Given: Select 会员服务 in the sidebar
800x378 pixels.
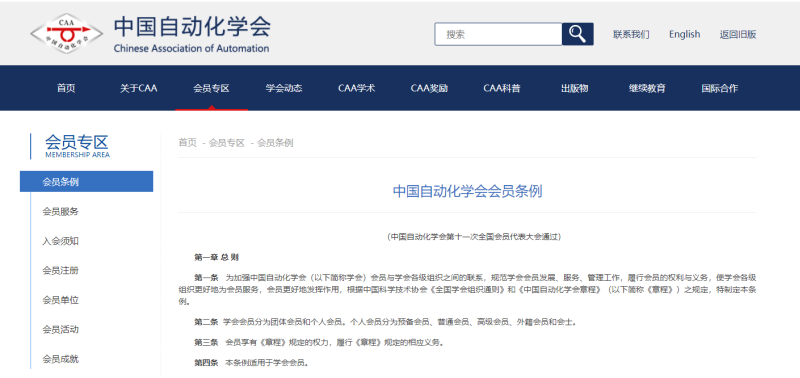Looking at the screenshot, I should pyautogui.click(x=61, y=211).
